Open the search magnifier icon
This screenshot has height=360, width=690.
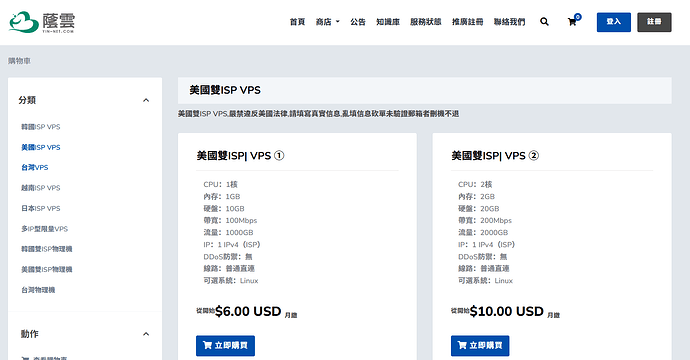(x=544, y=22)
